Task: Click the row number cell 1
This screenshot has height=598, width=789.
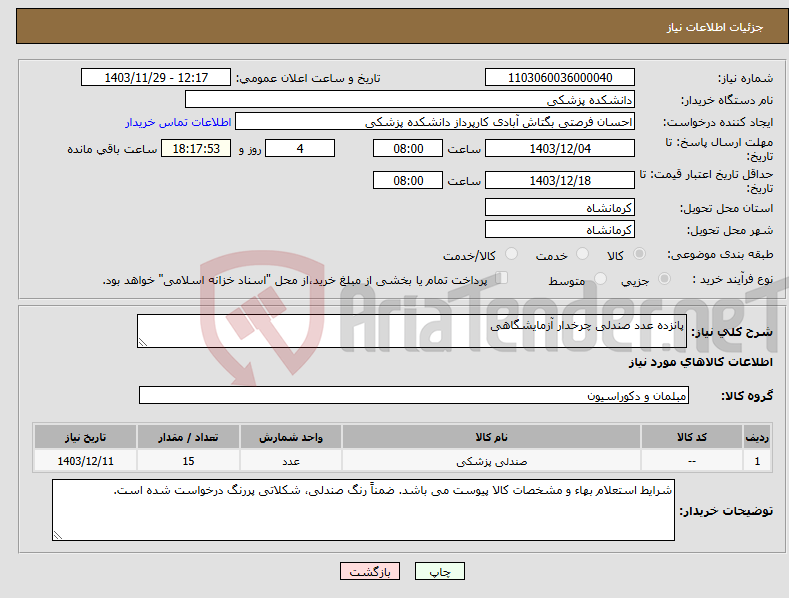Action: tap(757, 461)
